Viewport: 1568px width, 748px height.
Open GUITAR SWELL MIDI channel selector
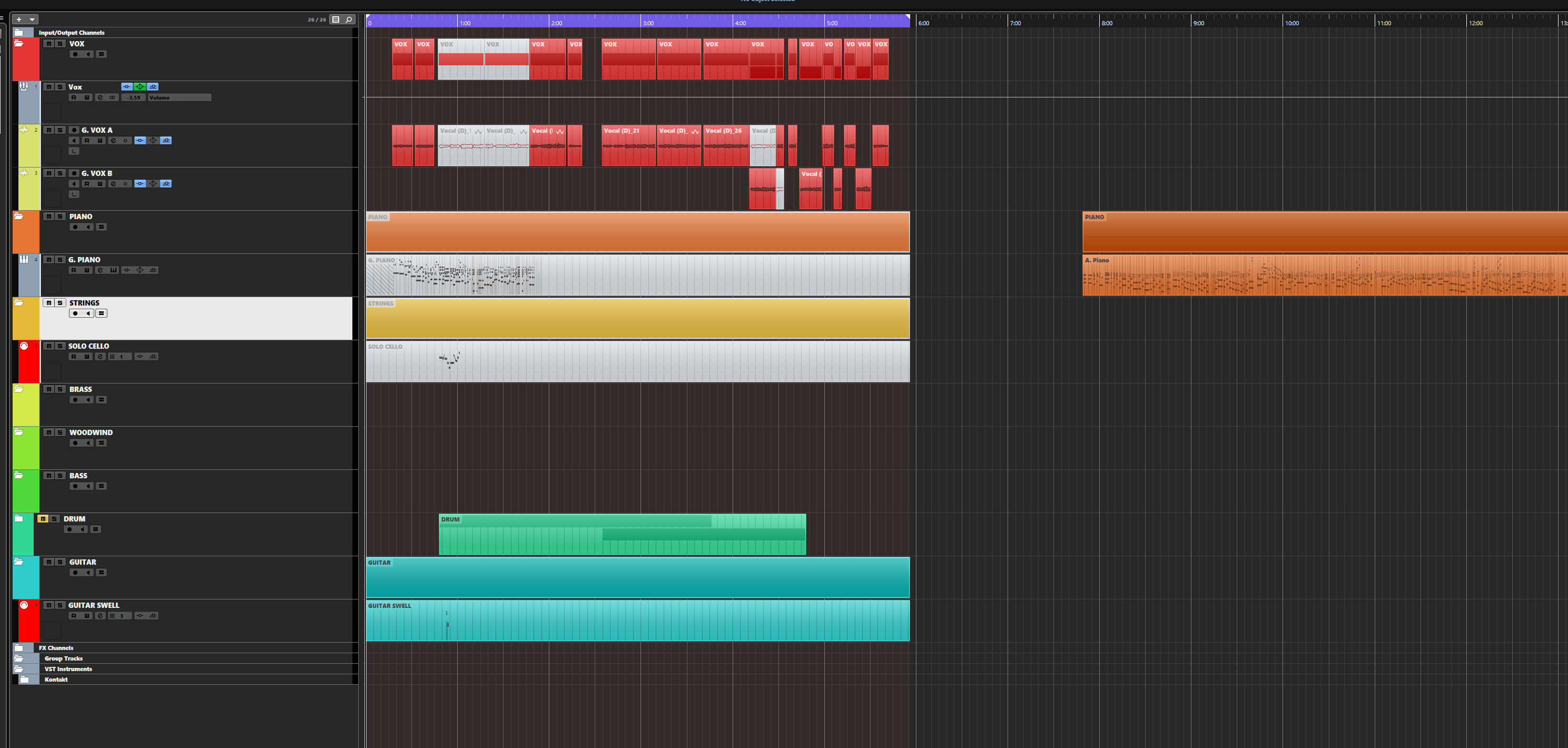120,616
